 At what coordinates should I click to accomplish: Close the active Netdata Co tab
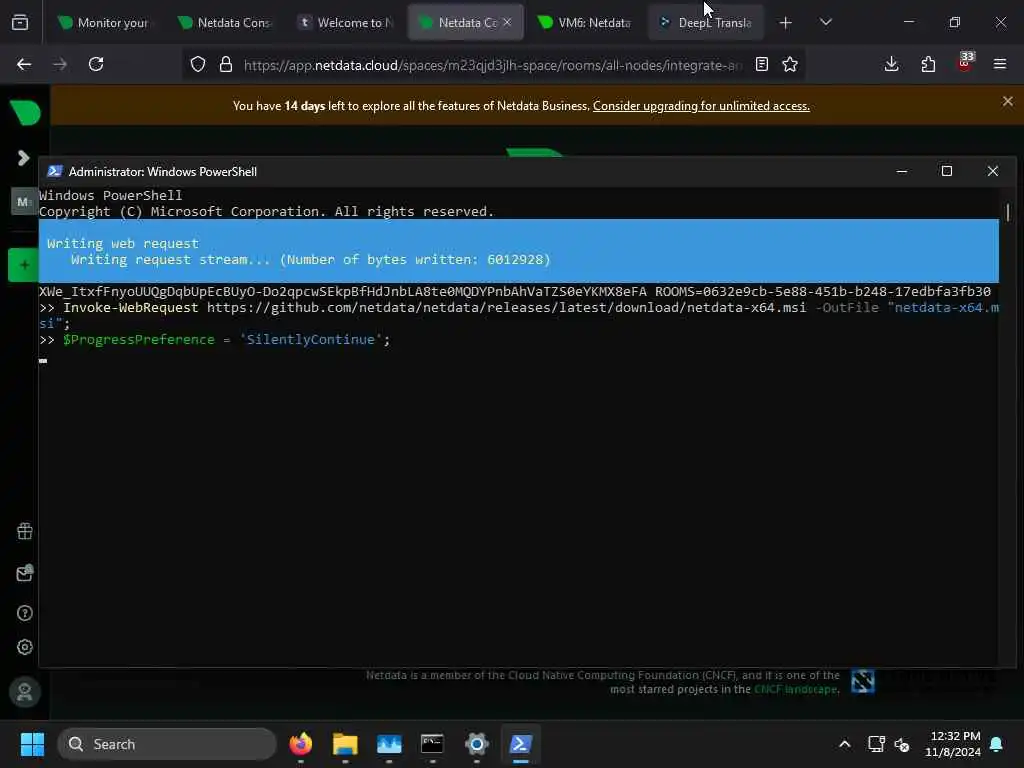(x=507, y=22)
